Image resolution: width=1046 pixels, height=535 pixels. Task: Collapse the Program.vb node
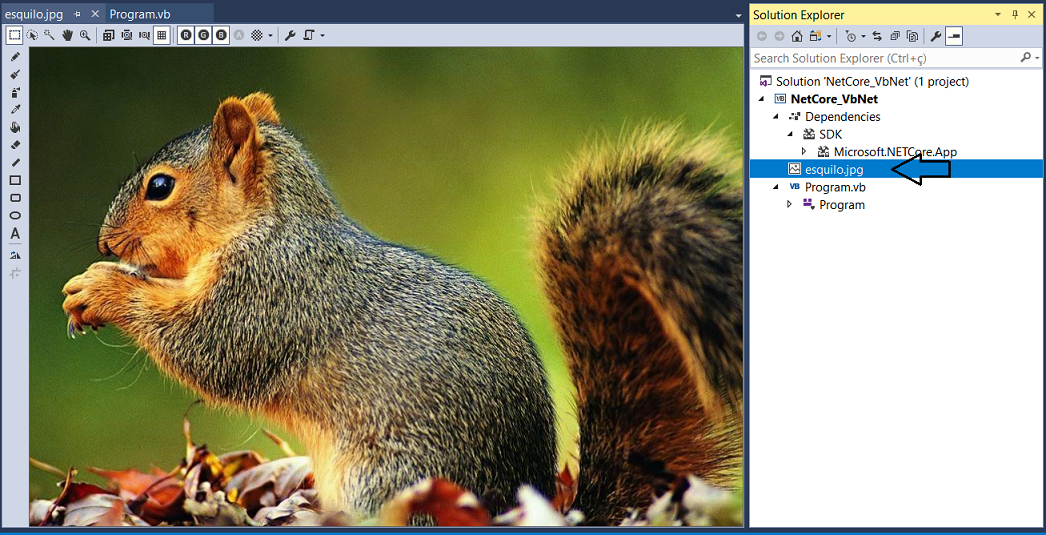[776, 187]
